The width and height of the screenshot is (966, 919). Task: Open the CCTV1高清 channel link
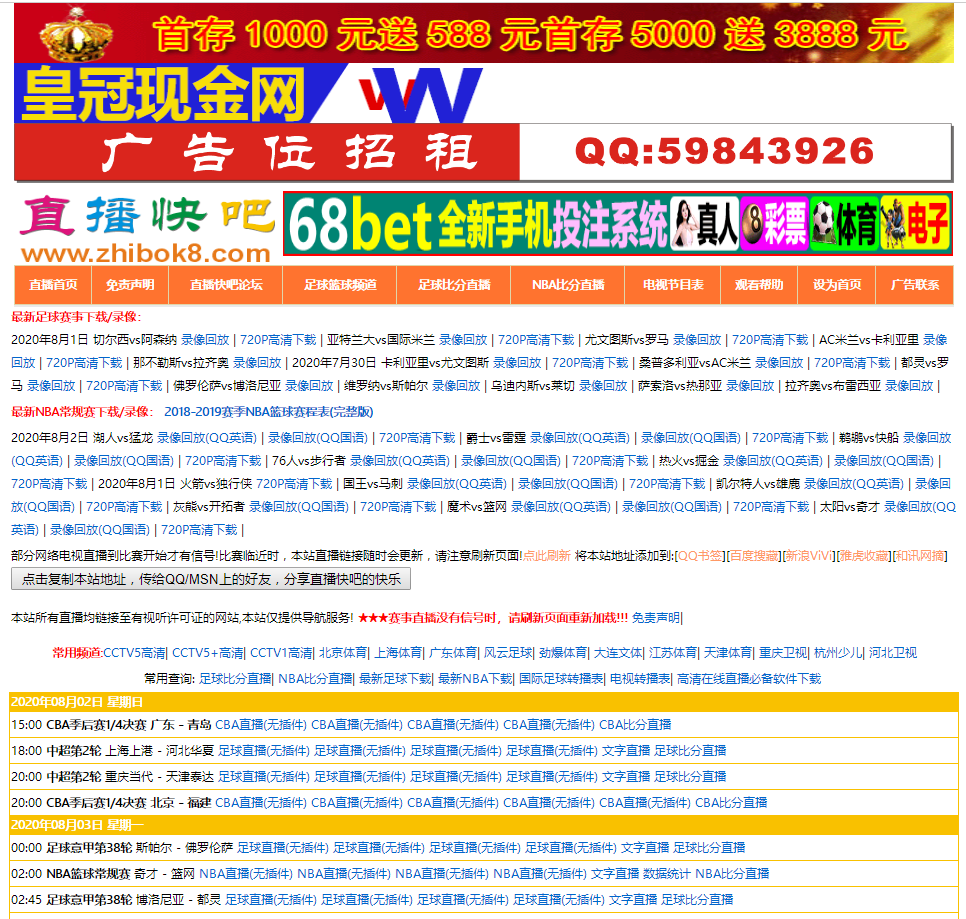(x=282, y=653)
